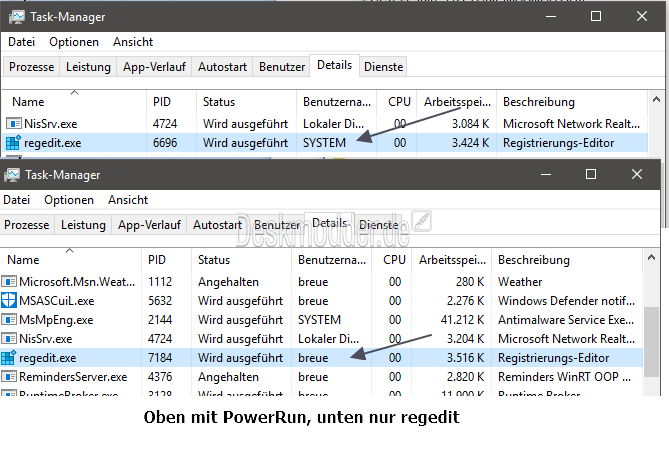Maximize the lower Task-Manager window
The width and height of the screenshot is (669, 456).
click(590, 174)
